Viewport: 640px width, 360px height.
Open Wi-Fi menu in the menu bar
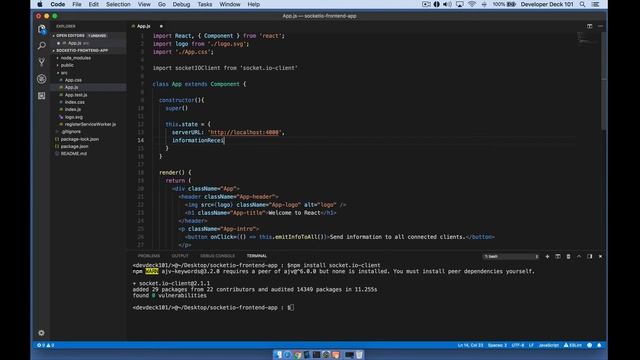[472, 4]
